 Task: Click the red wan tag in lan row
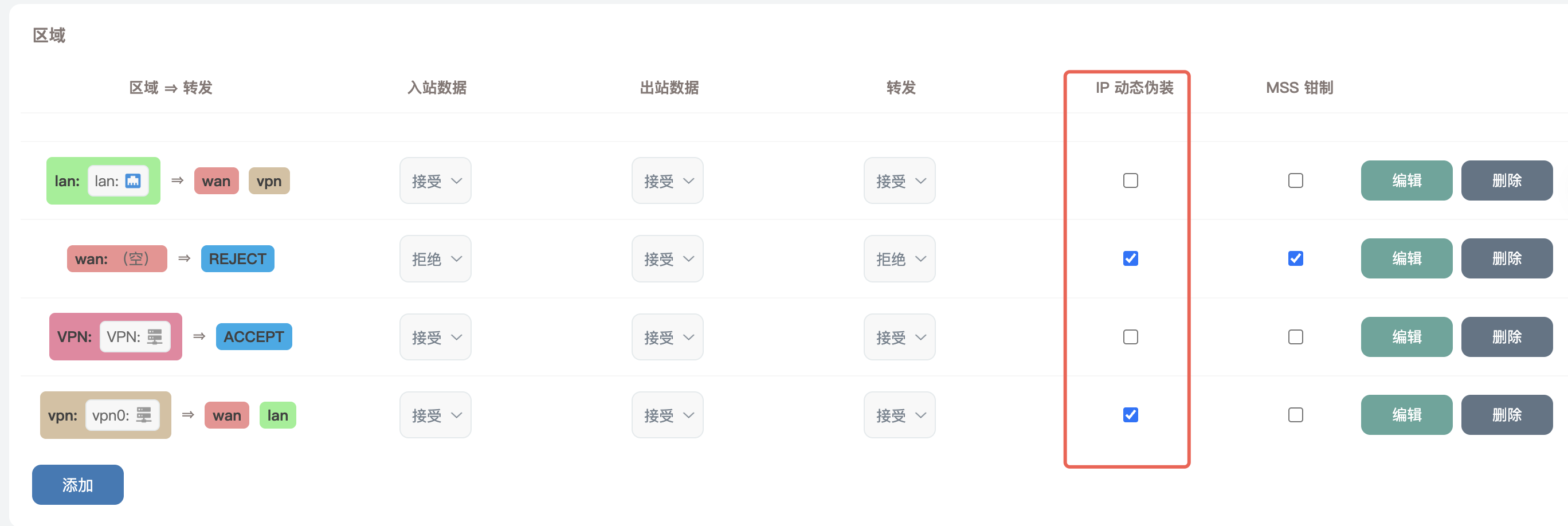pos(216,181)
